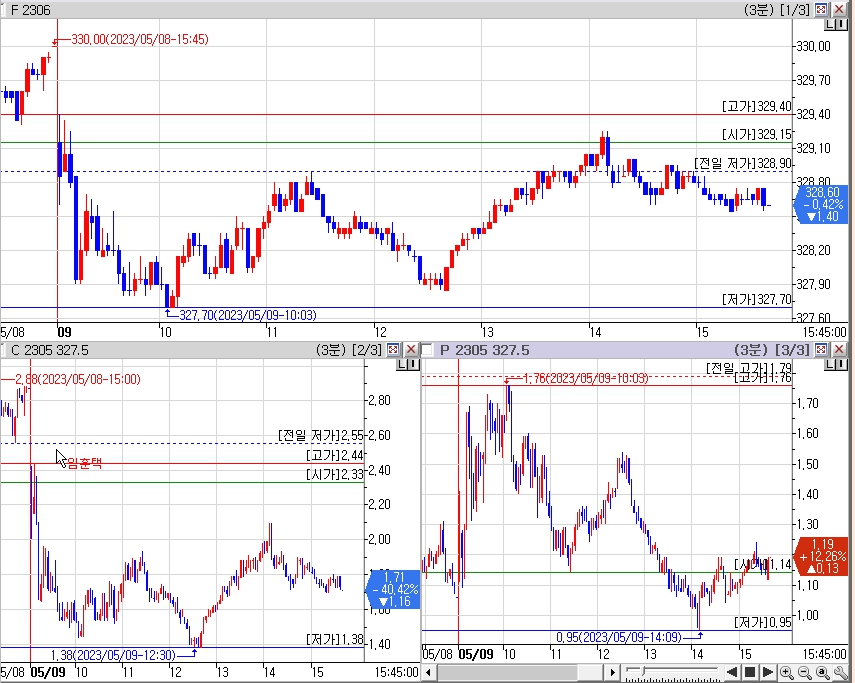Click the play forward arrow button
The height and width of the screenshot is (683, 855).
(x=767, y=672)
